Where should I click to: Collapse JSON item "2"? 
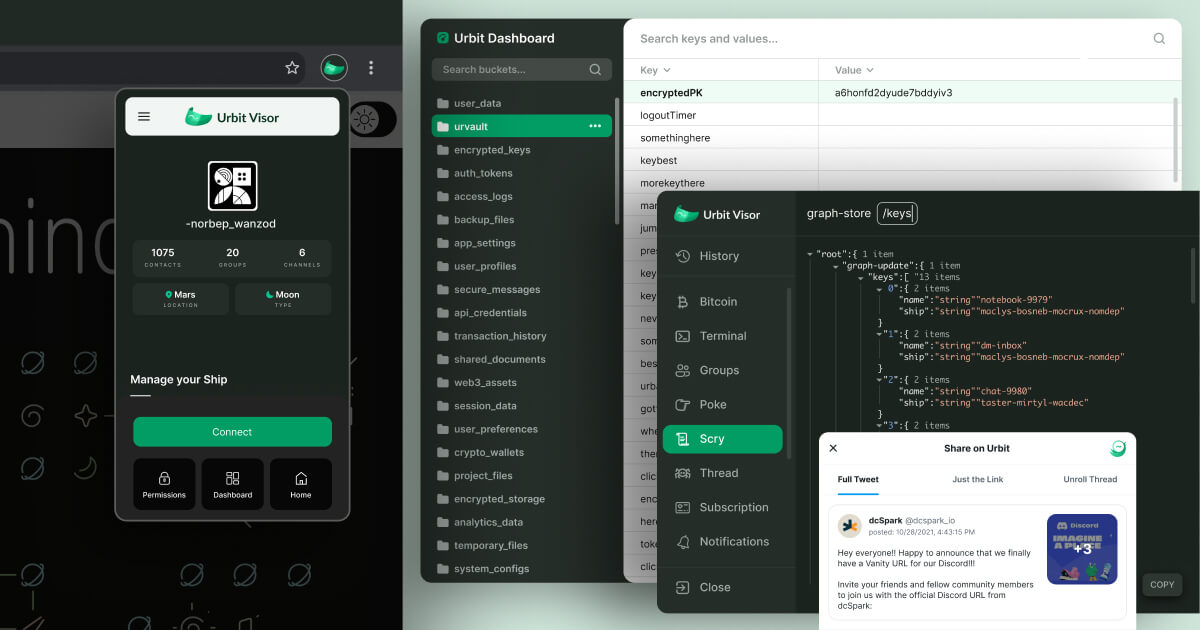coord(879,380)
